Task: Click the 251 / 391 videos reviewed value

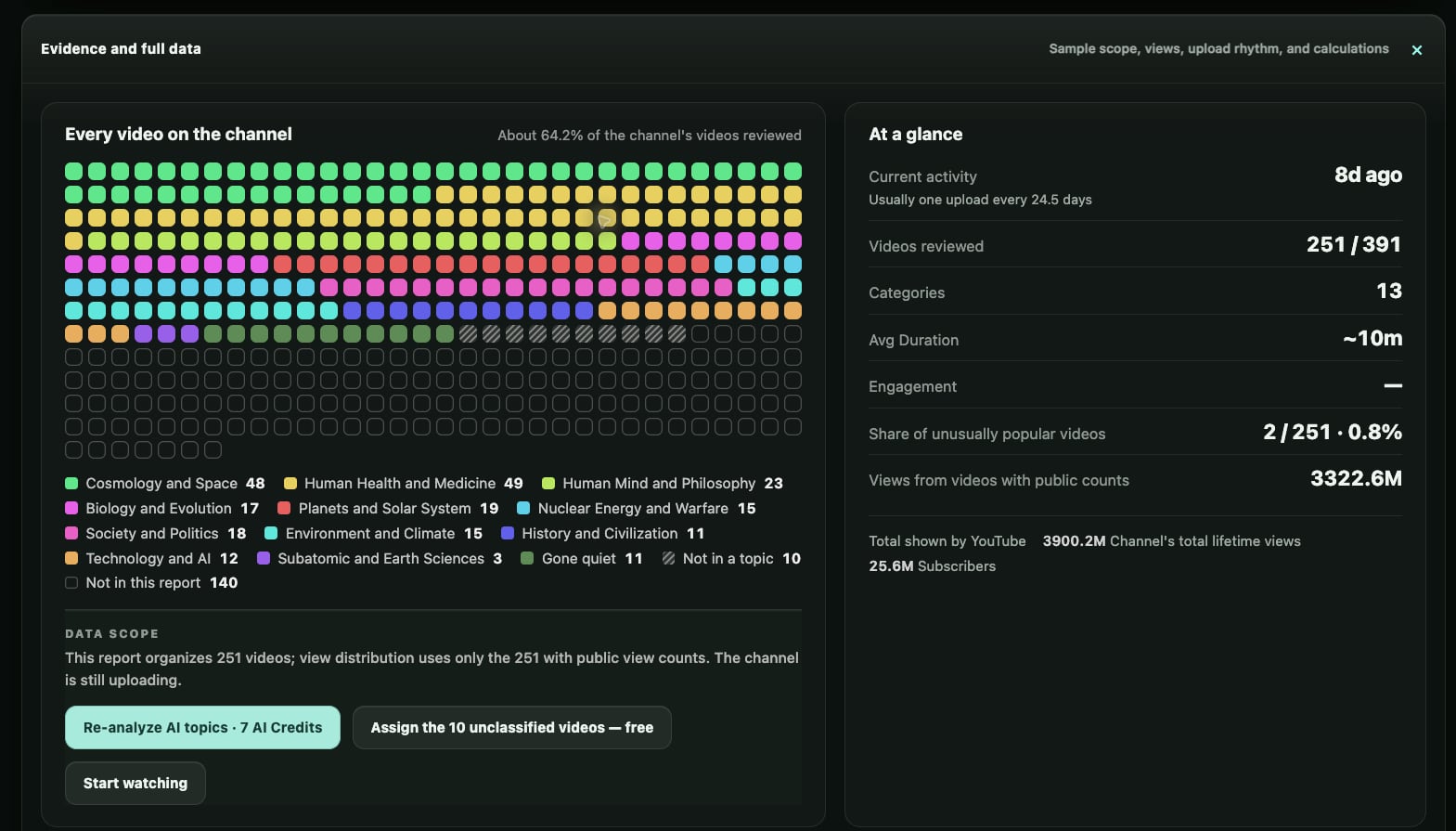Action: point(1354,244)
